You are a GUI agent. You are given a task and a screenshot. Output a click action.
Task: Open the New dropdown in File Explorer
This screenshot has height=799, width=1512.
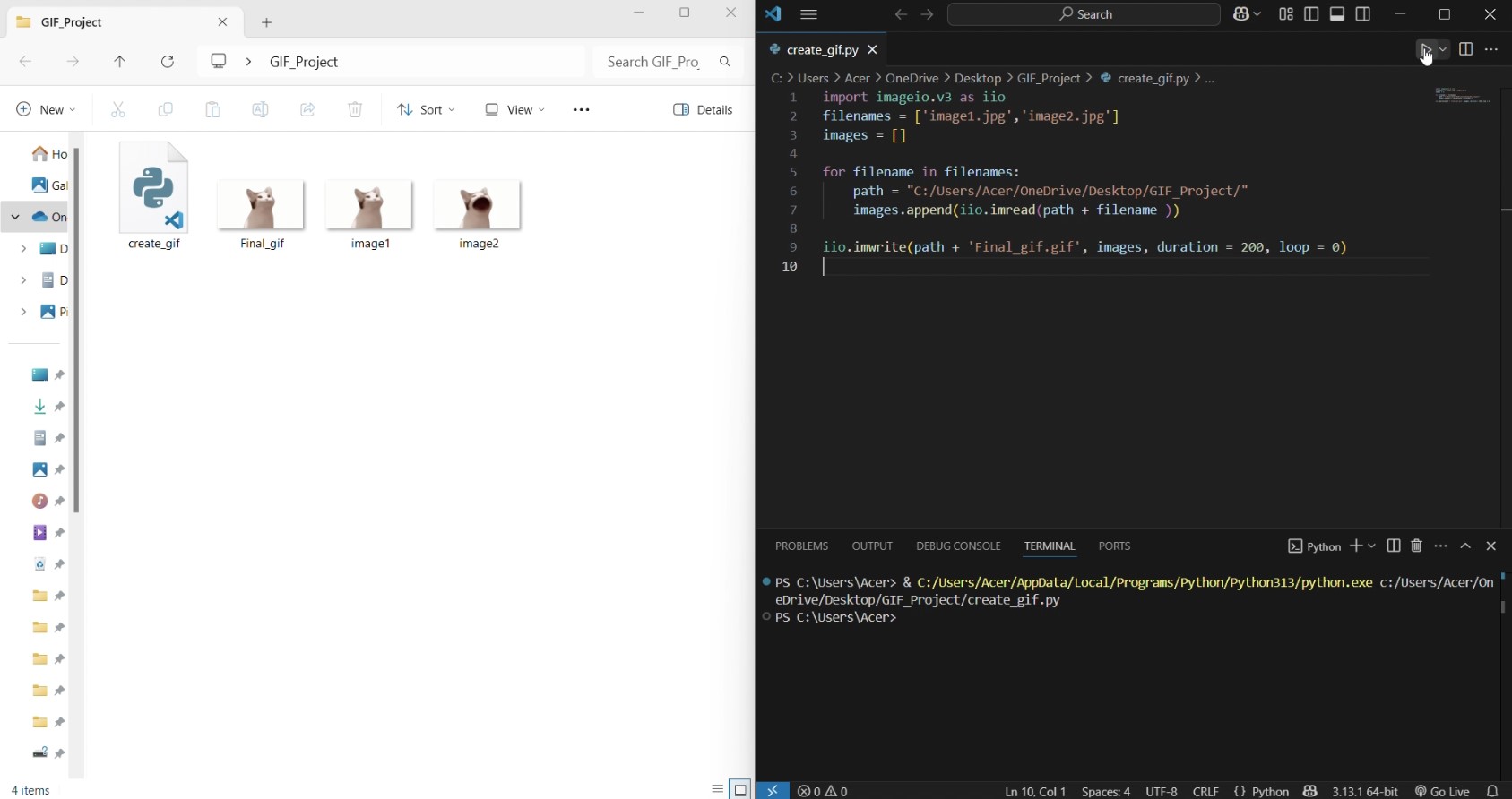point(46,109)
